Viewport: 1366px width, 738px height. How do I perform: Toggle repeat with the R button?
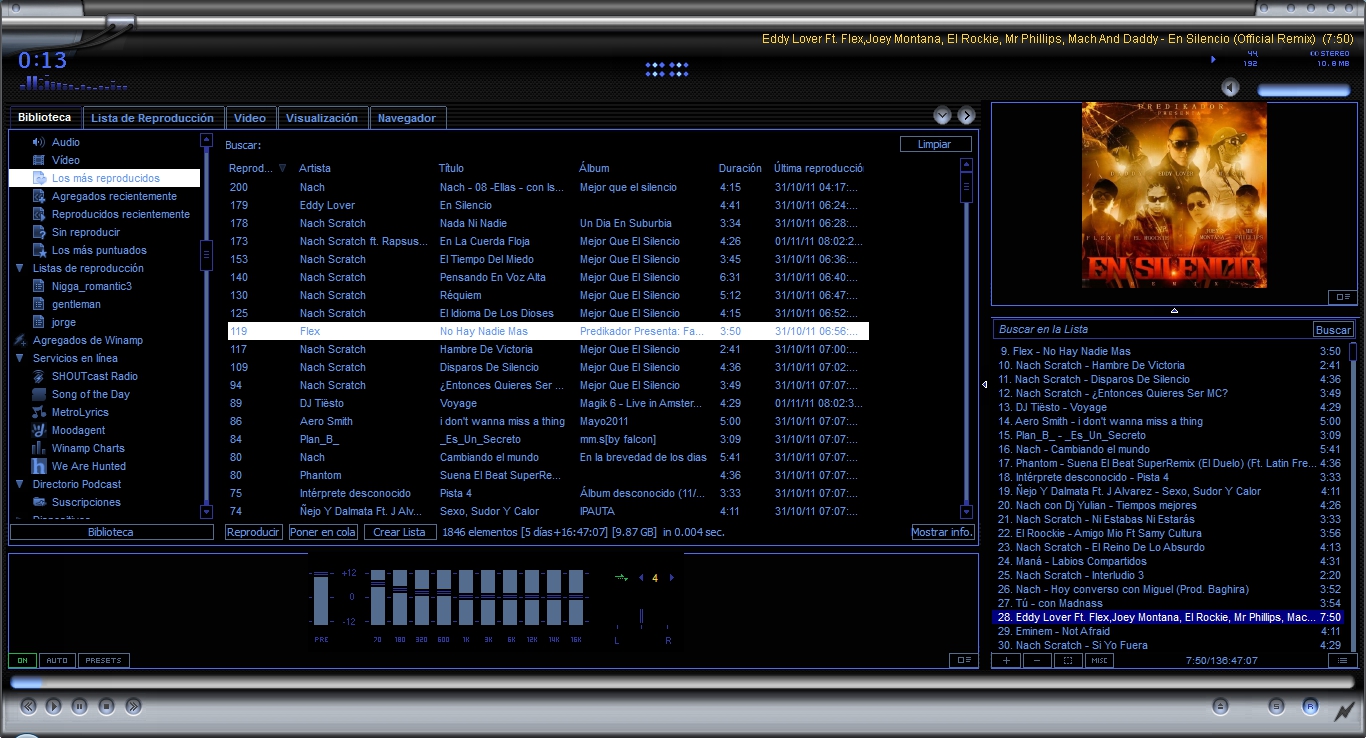(1310, 706)
